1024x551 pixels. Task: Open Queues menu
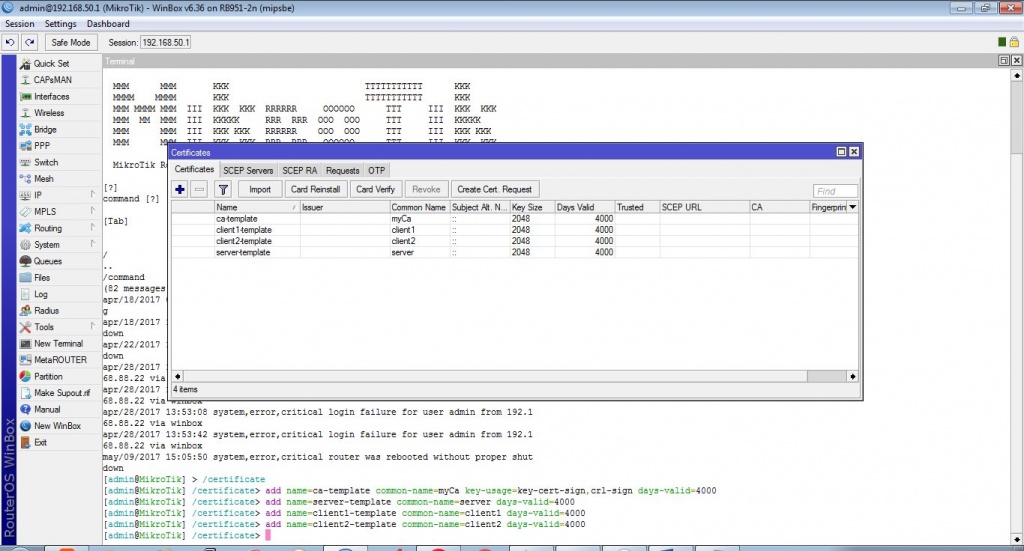pyautogui.click(x=48, y=261)
